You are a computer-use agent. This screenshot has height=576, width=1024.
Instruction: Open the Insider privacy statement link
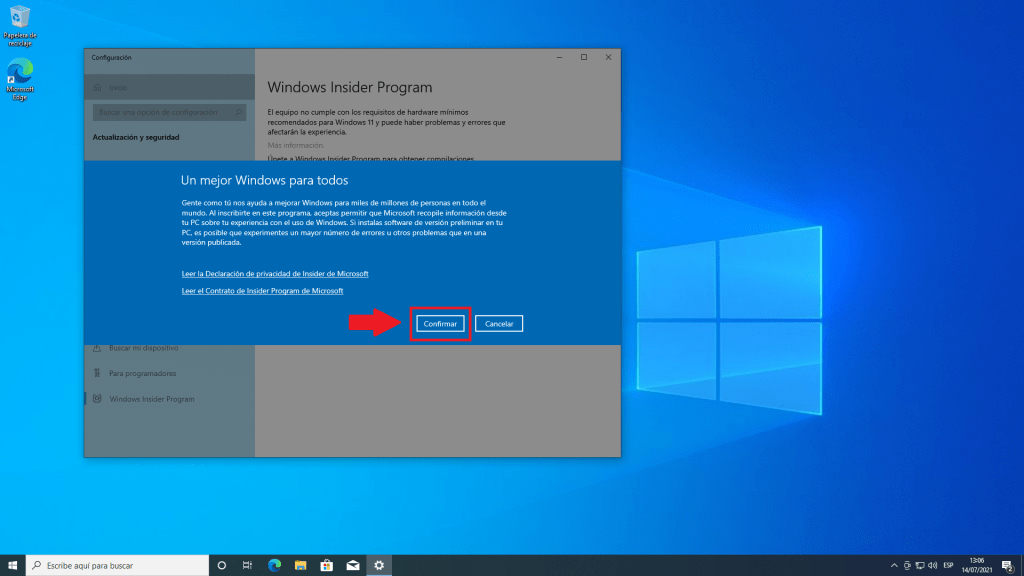pos(275,273)
